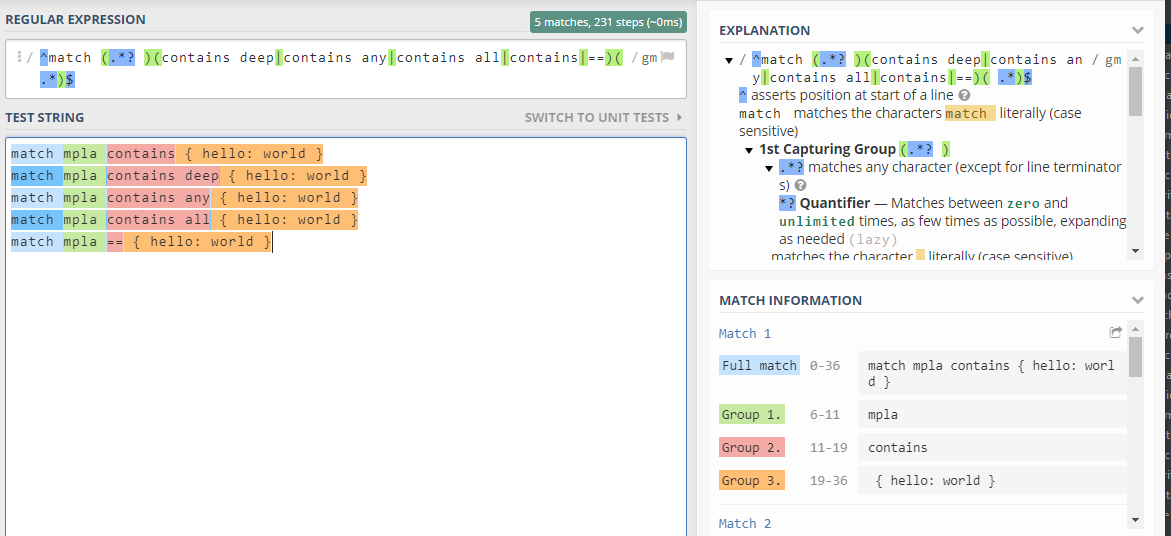This screenshot has height=536, width=1171.
Task: Click the "REGULAR EXPRESSION" heading
Action: [75, 19]
